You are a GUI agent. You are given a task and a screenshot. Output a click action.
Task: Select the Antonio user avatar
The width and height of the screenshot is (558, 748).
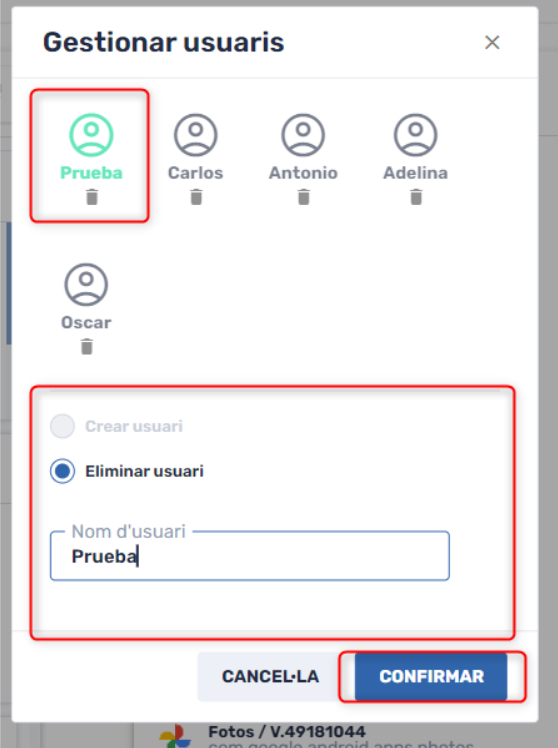coord(303,135)
